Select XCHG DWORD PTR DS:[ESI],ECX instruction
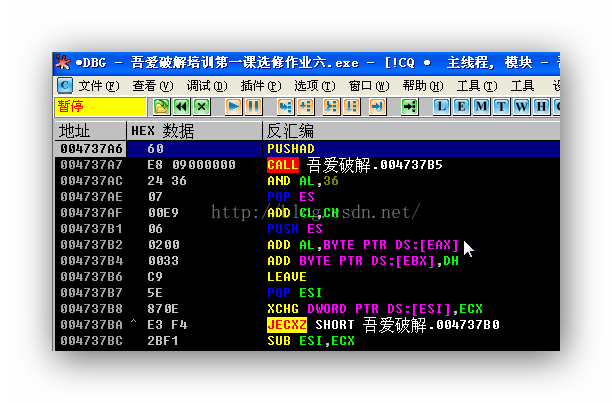The height and width of the screenshot is (403, 612). 375,309
